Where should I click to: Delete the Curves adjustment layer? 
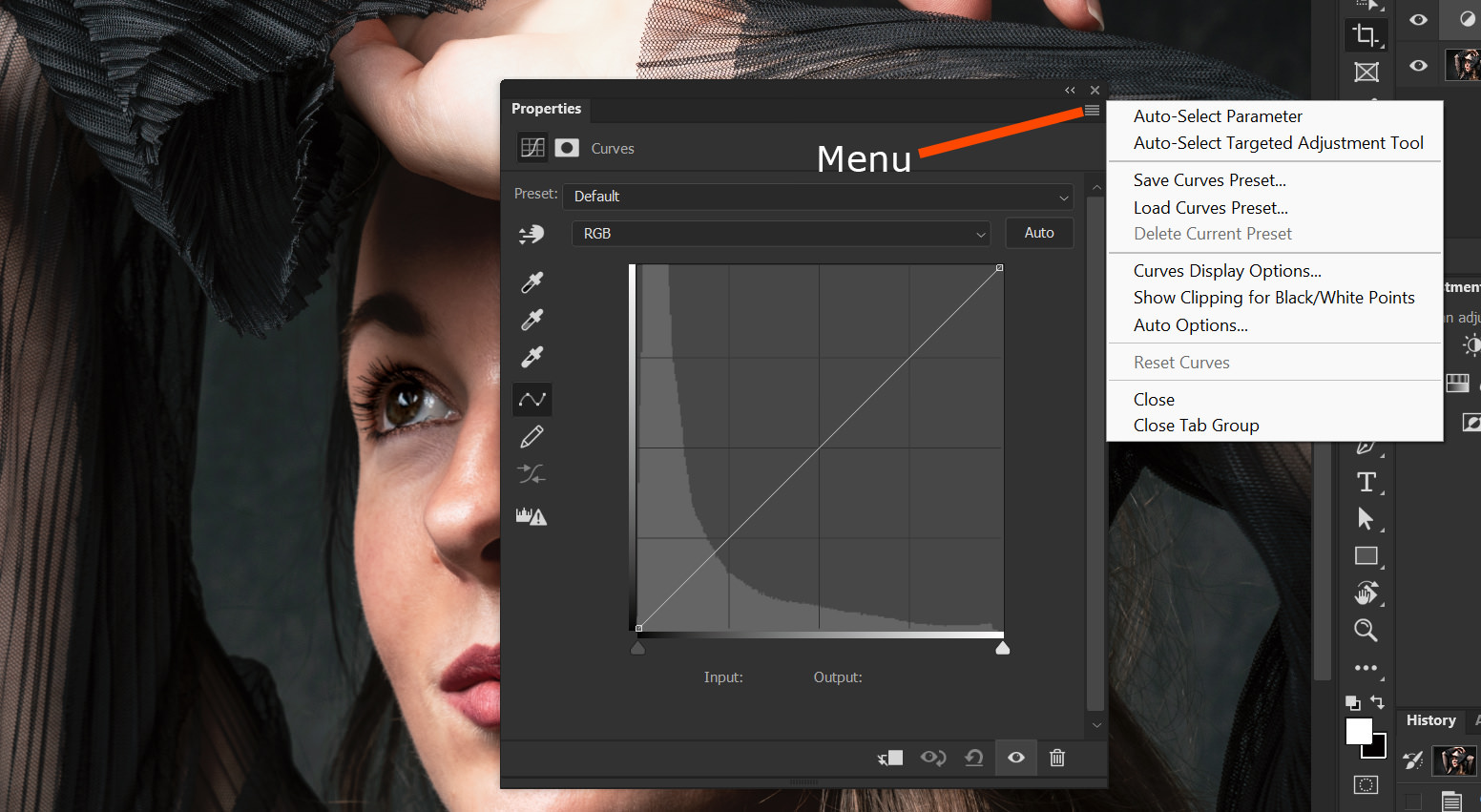click(1056, 757)
